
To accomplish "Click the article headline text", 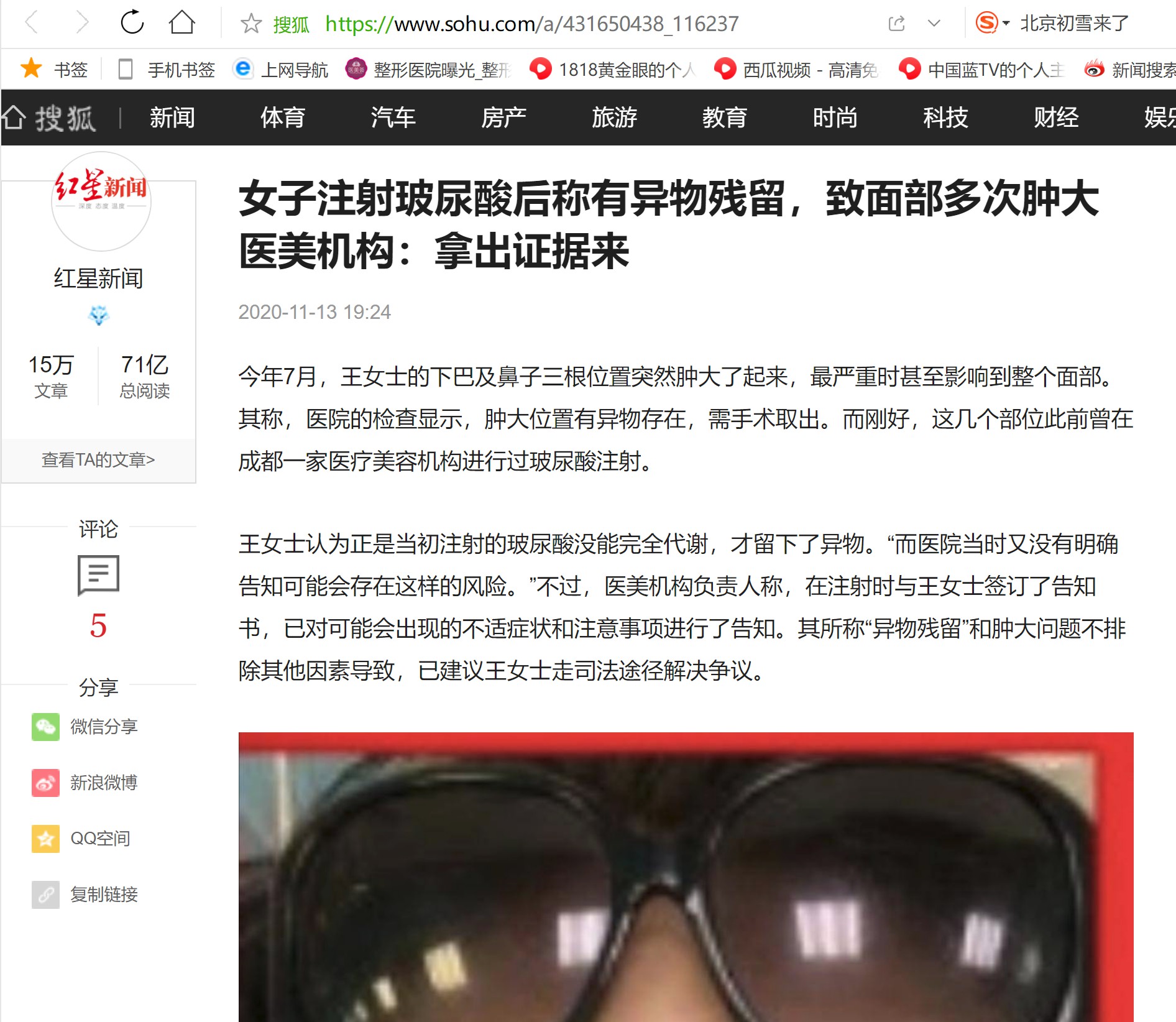I will (x=669, y=224).
